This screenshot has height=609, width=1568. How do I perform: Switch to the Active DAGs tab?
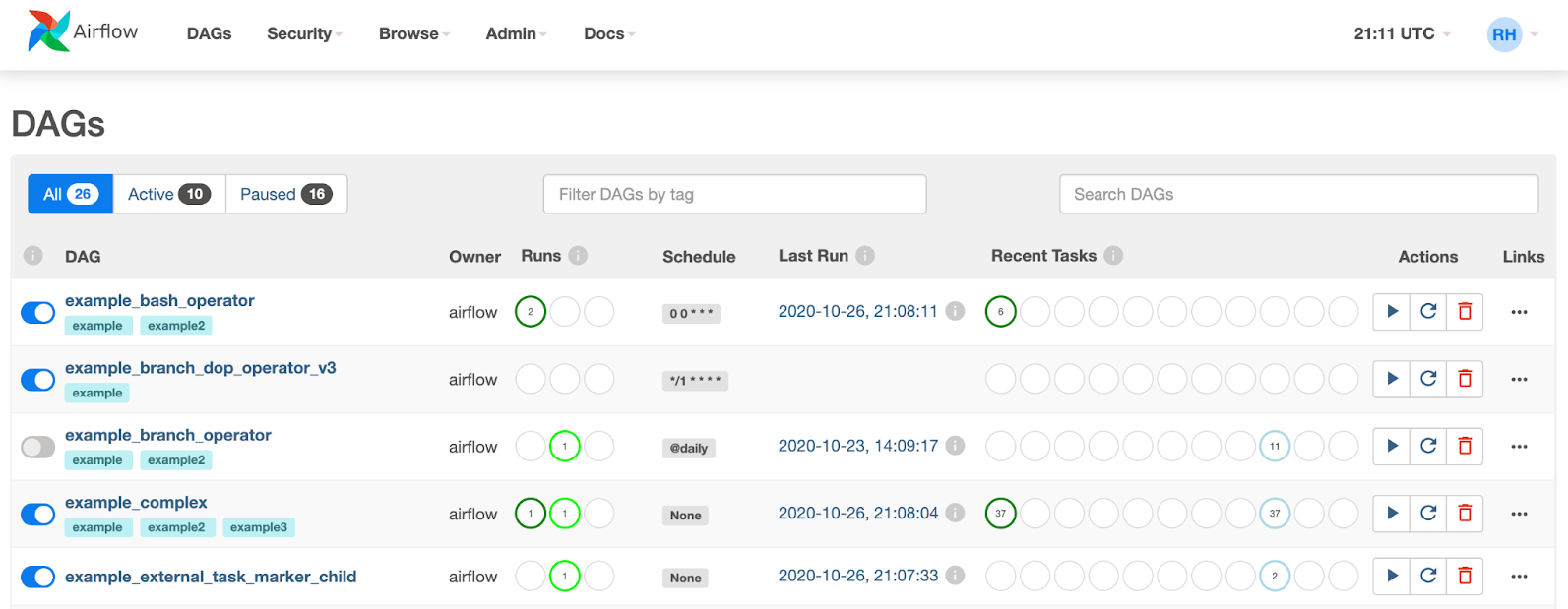(x=169, y=194)
